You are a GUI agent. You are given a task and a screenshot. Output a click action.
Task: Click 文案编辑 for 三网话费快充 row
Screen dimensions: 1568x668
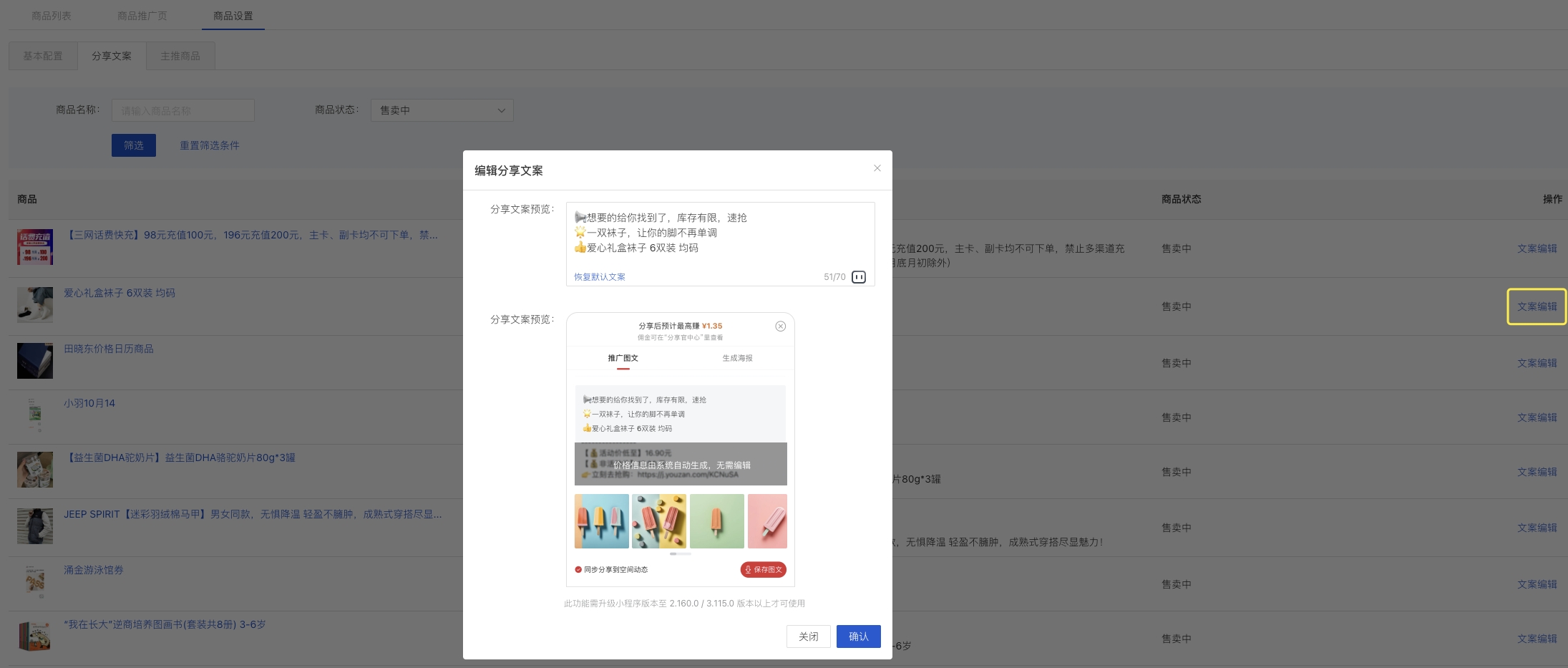1537,248
